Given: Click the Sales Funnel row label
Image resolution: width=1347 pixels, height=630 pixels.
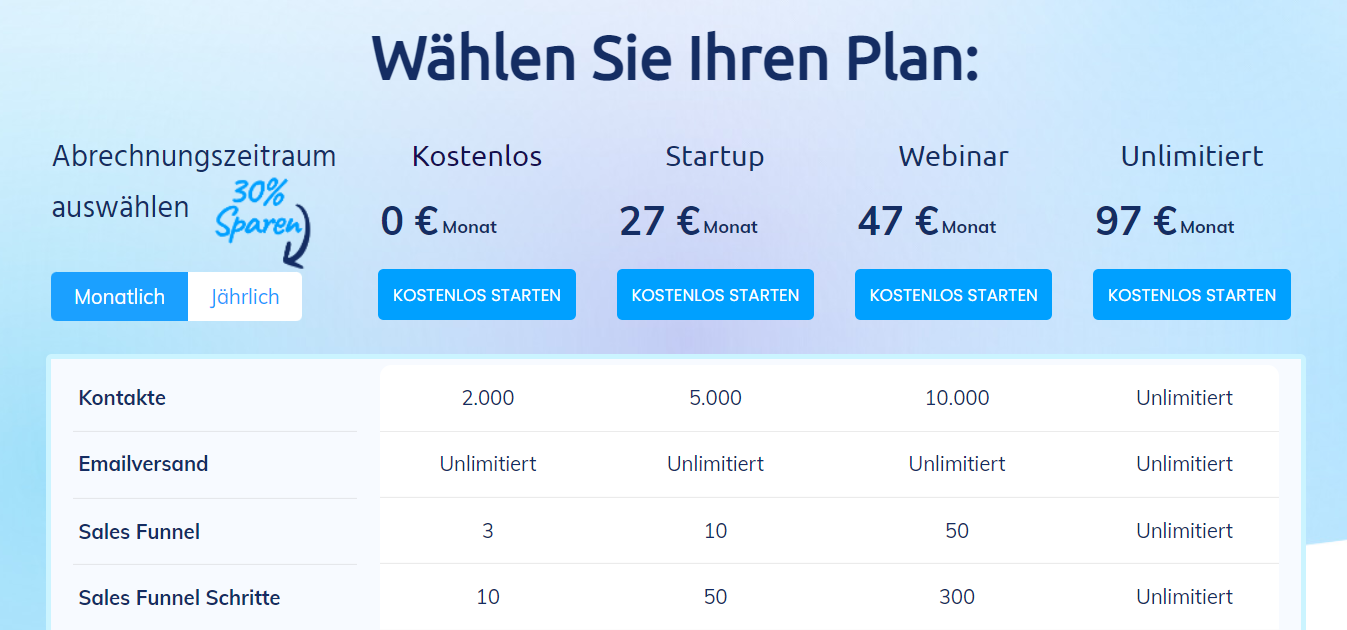Looking at the screenshot, I should (x=139, y=531).
